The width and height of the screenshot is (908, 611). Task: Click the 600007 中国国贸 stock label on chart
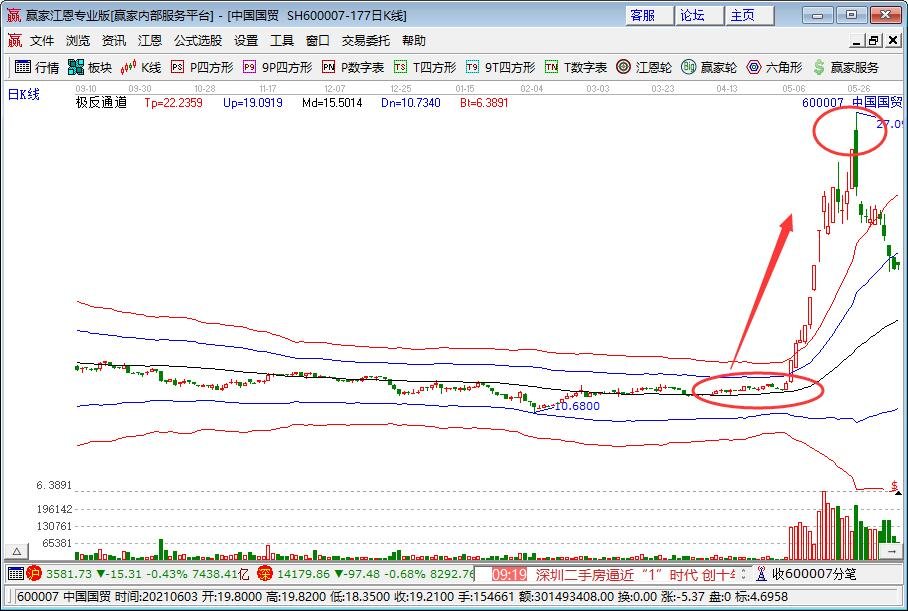pos(852,103)
